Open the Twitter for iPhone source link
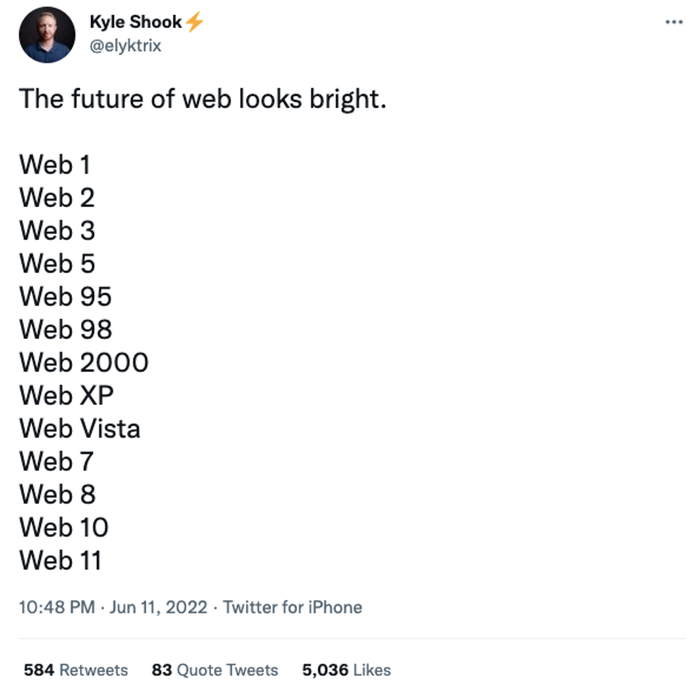The height and width of the screenshot is (690, 700). click(x=292, y=607)
